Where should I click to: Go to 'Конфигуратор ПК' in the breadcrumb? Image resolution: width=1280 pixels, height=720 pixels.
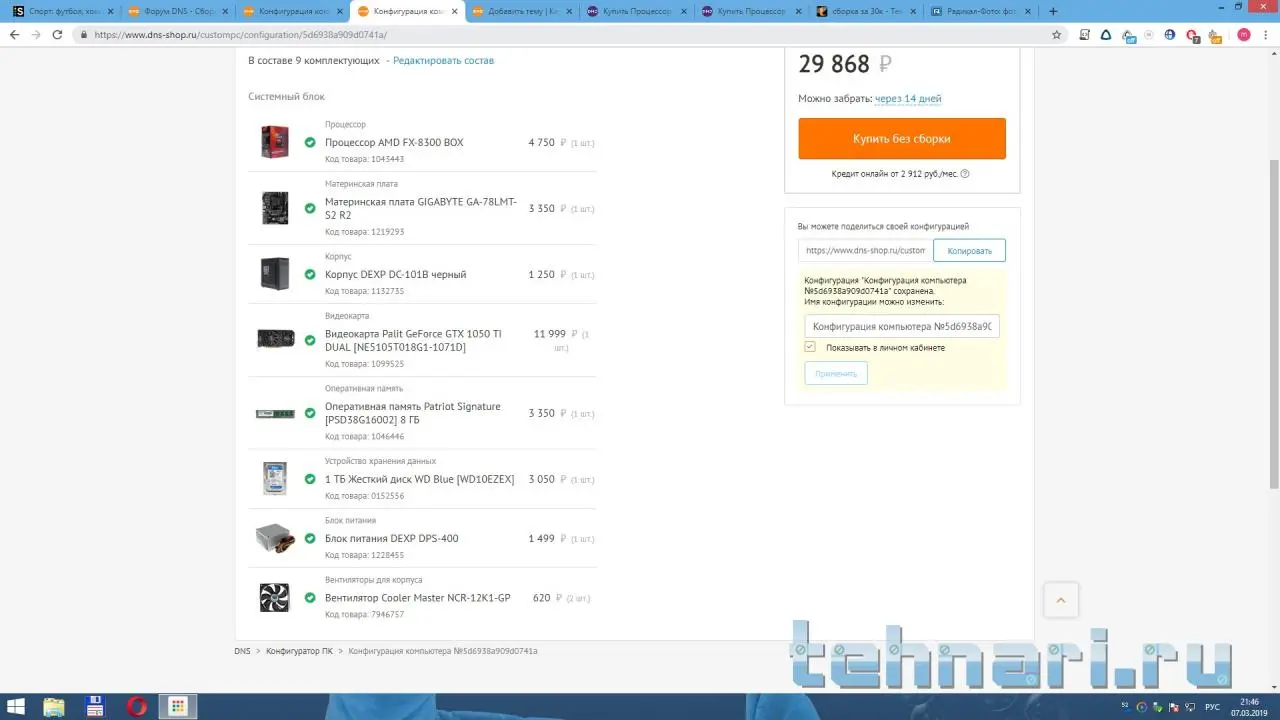tap(299, 651)
